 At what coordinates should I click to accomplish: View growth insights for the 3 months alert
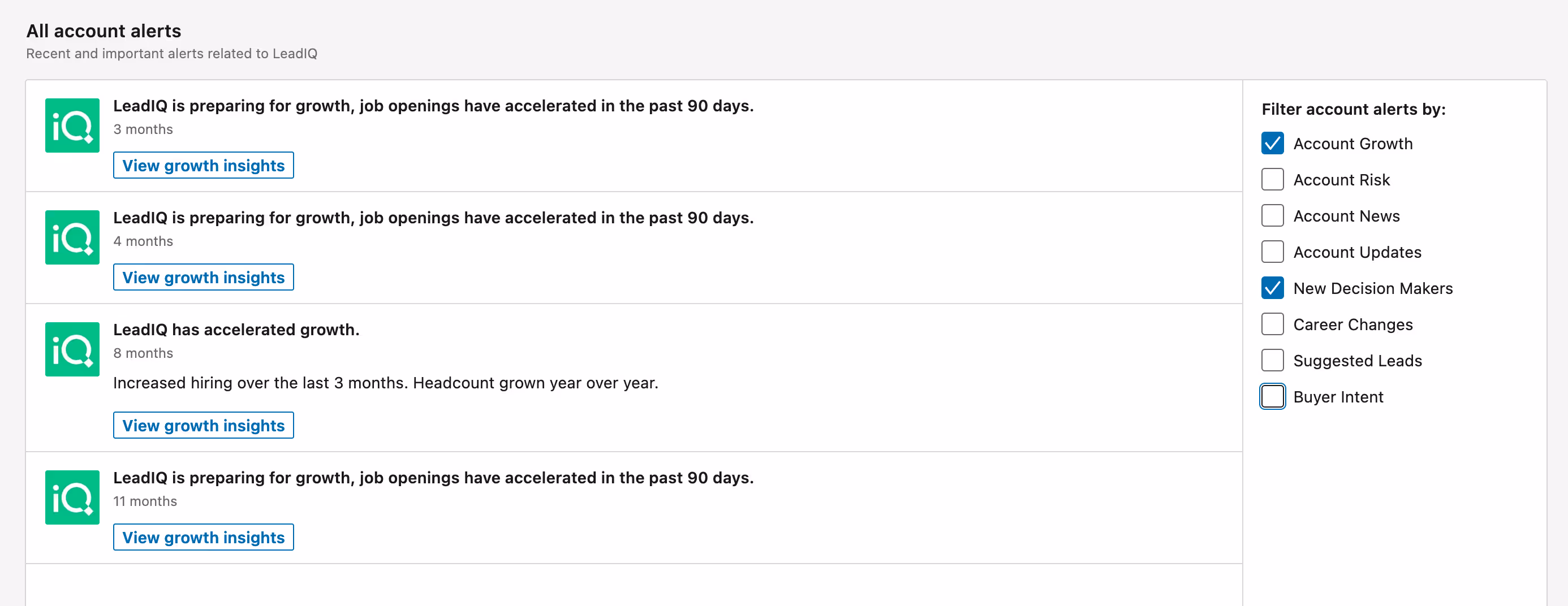(x=203, y=166)
